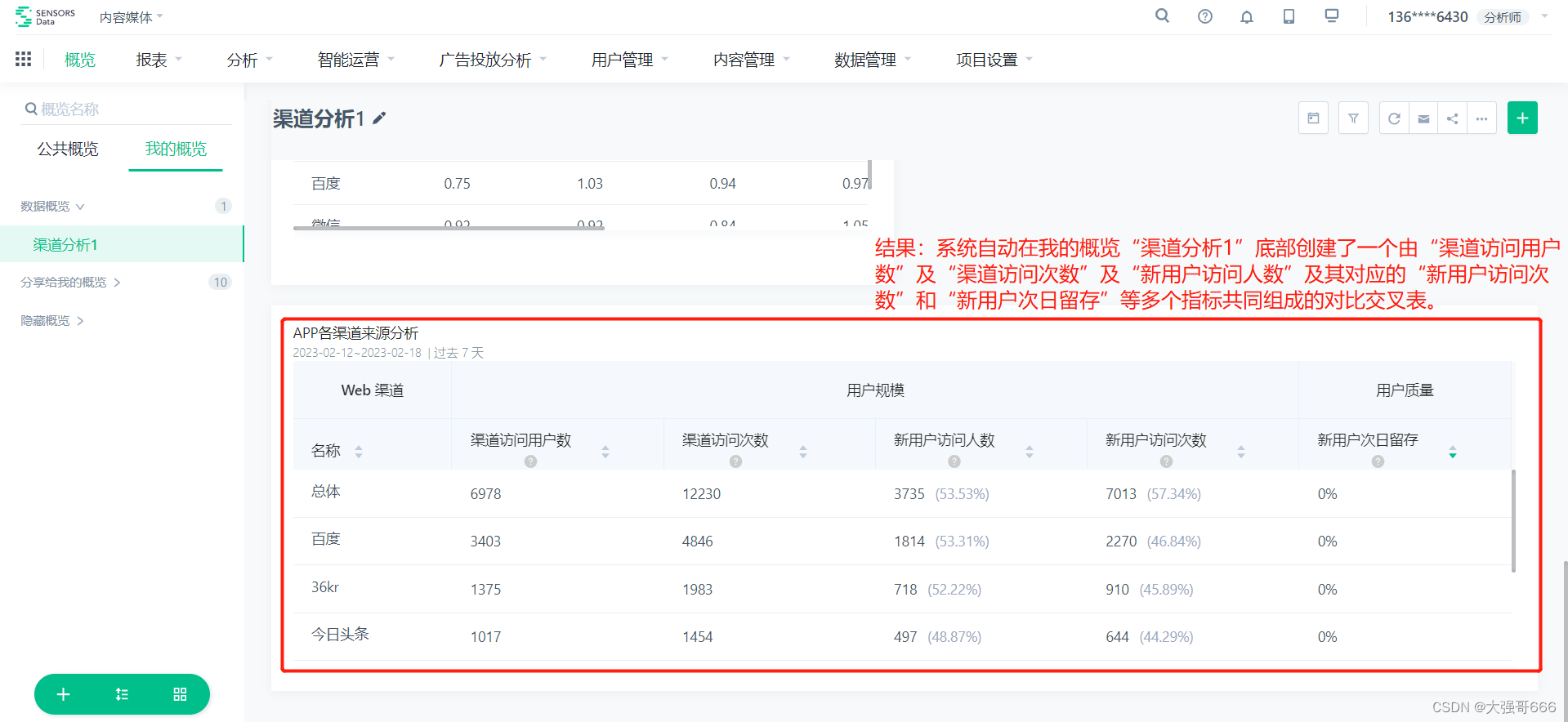Click plus in green bottom pill bar
Screen dimensions: 1568x722
point(63,694)
